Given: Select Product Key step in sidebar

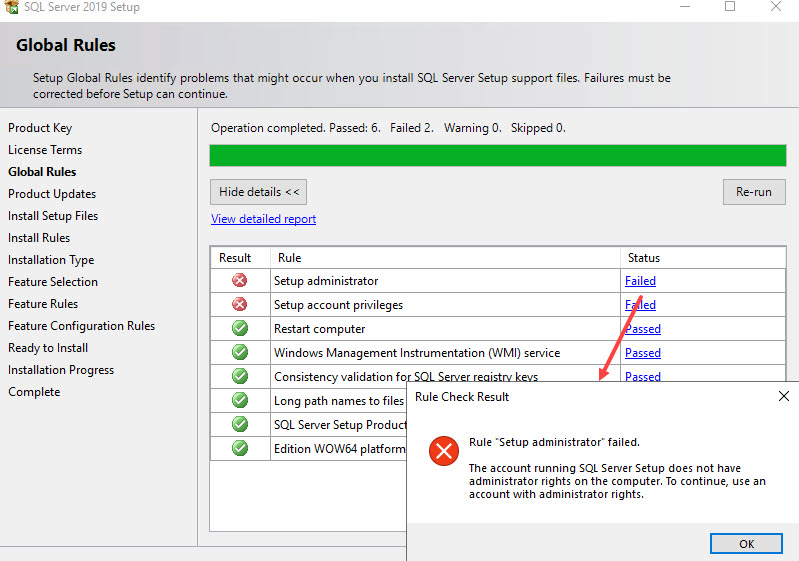Looking at the screenshot, I should point(40,128).
